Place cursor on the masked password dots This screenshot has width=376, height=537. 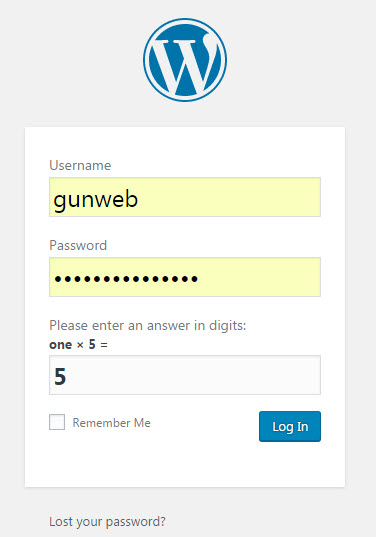(x=126, y=279)
